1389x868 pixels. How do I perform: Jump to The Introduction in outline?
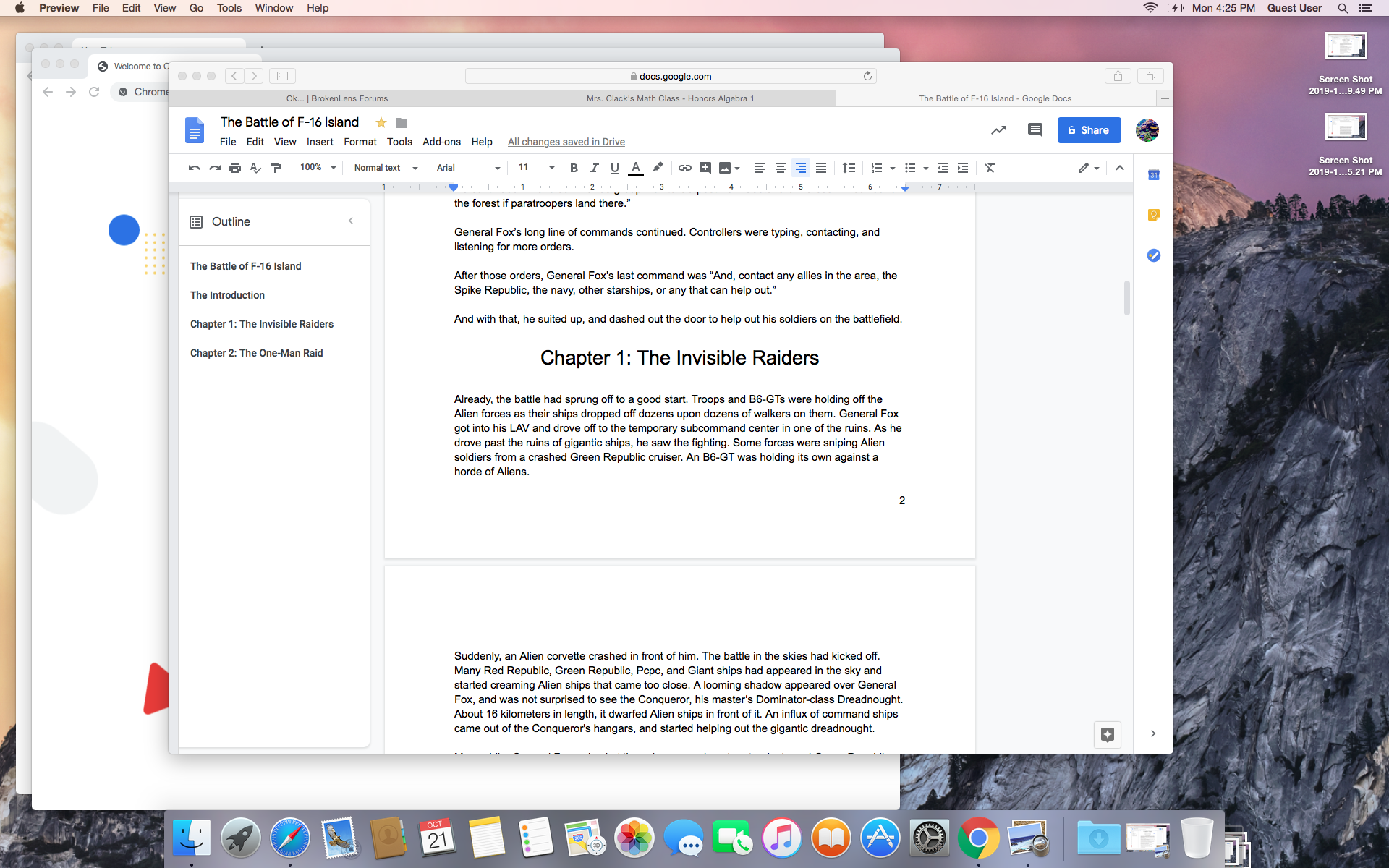[x=227, y=295]
